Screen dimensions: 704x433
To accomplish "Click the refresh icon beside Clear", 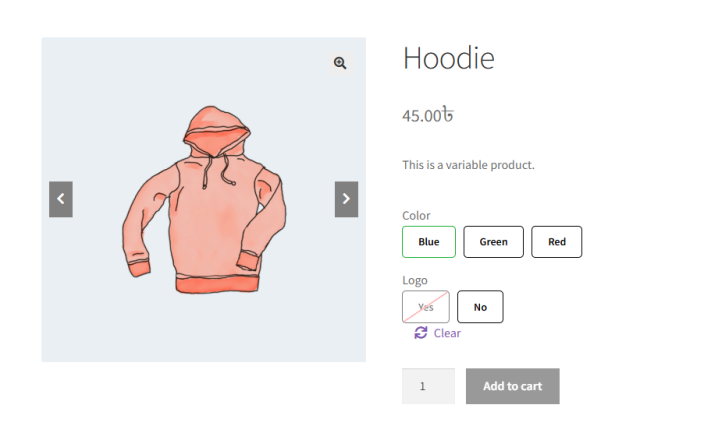I will [x=421, y=333].
